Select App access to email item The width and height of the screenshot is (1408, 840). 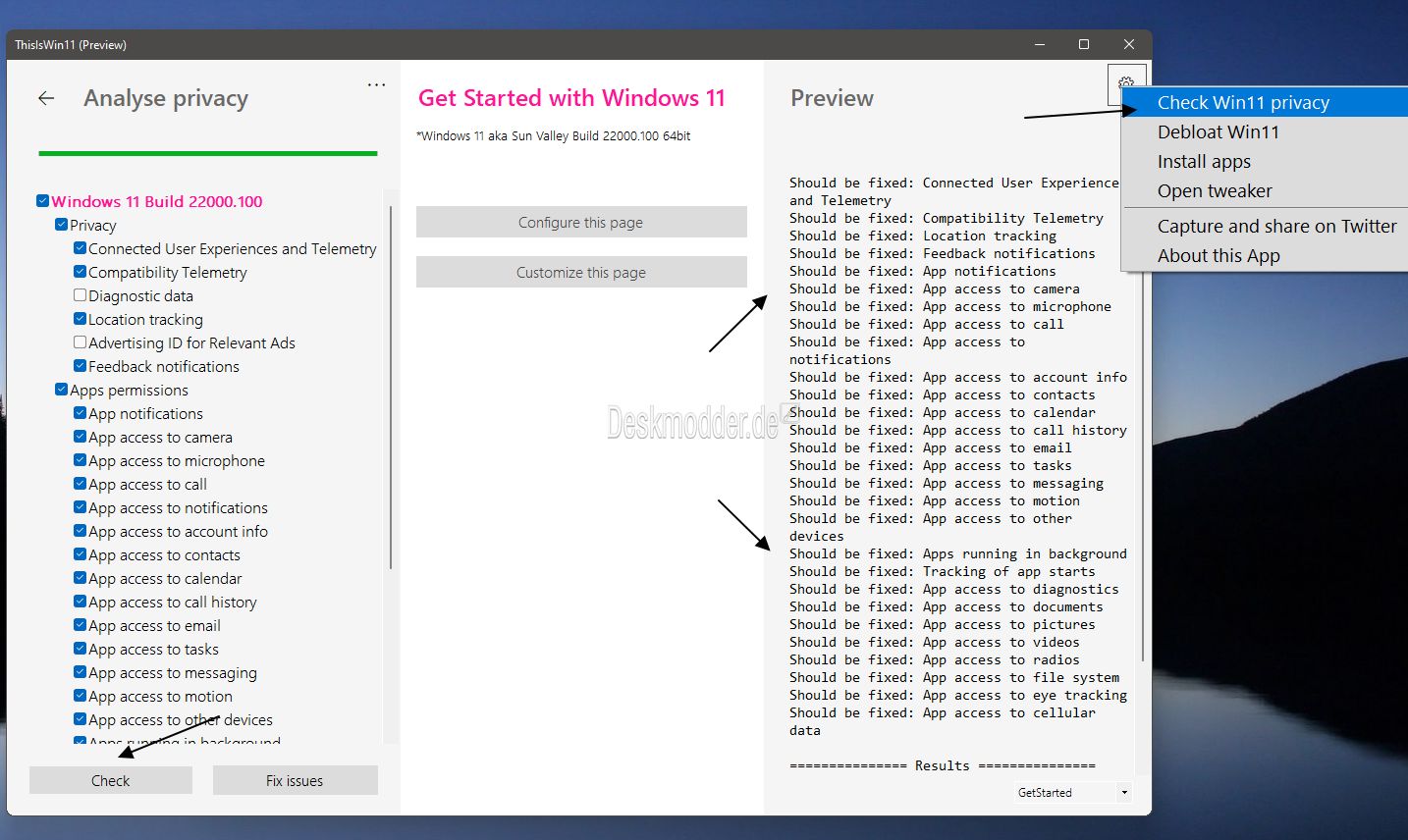click(x=154, y=625)
